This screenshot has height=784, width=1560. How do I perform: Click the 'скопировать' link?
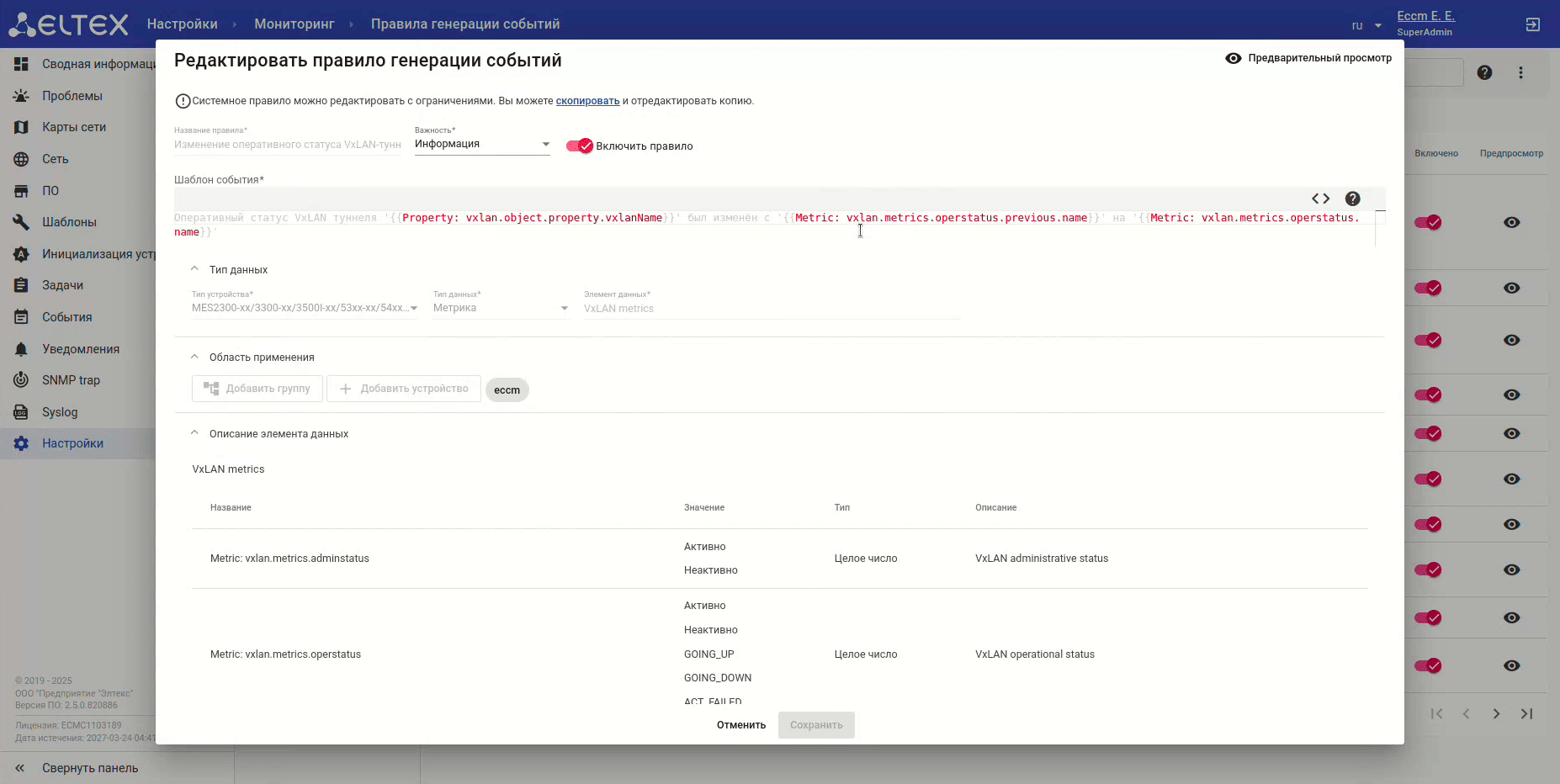pos(587,101)
